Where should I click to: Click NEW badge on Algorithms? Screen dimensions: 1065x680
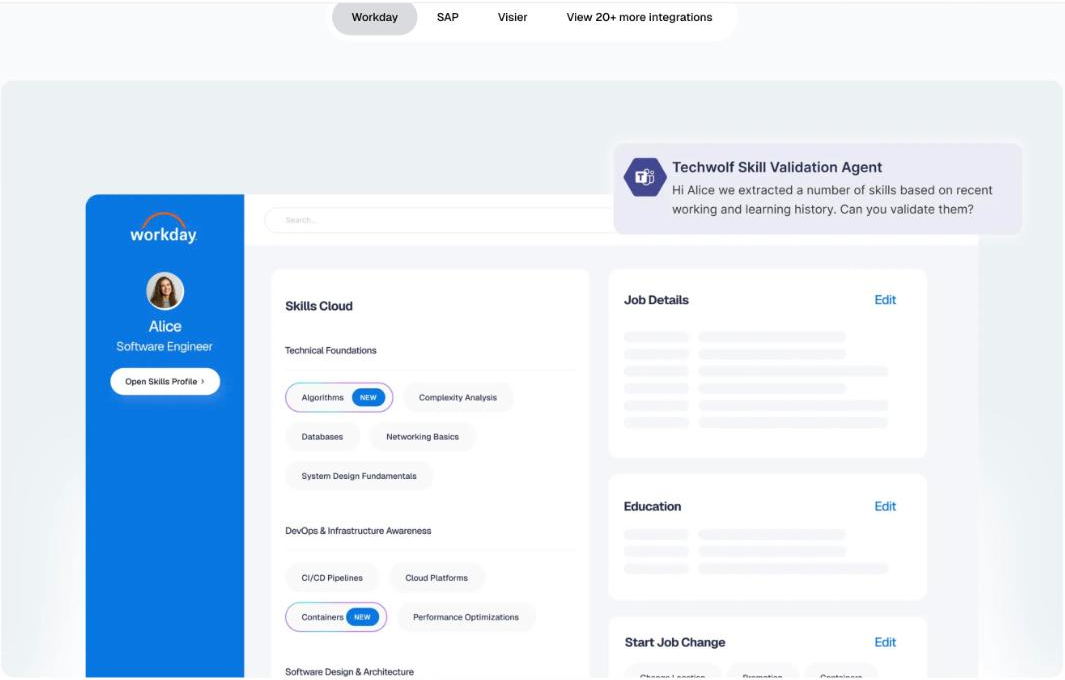point(368,397)
